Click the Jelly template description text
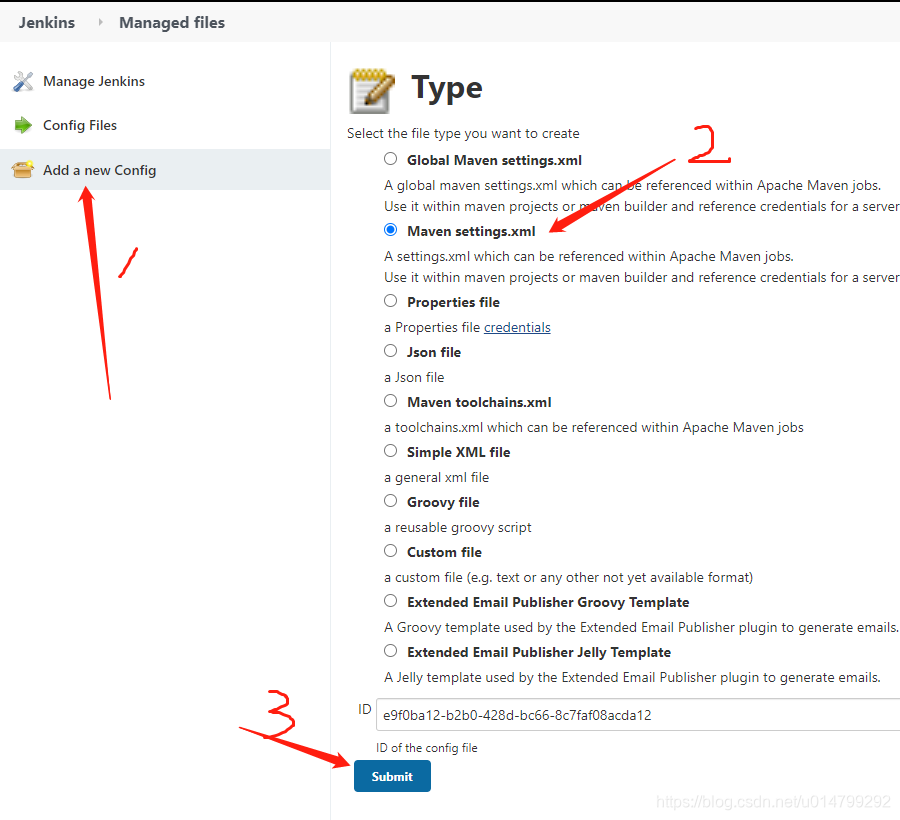The image size is (900, 820). click(x=632, y=678)
